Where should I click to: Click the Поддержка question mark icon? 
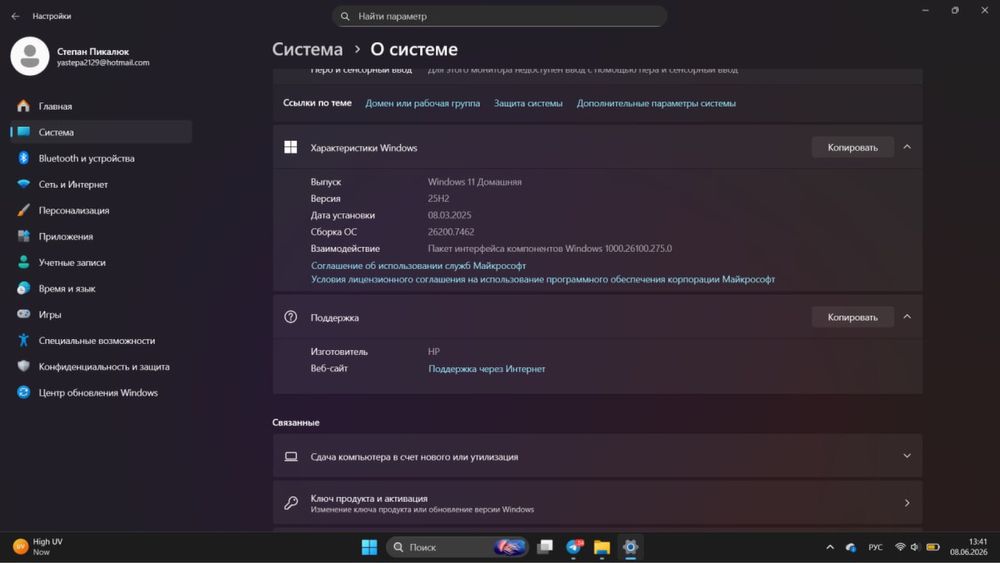point(290,317)
